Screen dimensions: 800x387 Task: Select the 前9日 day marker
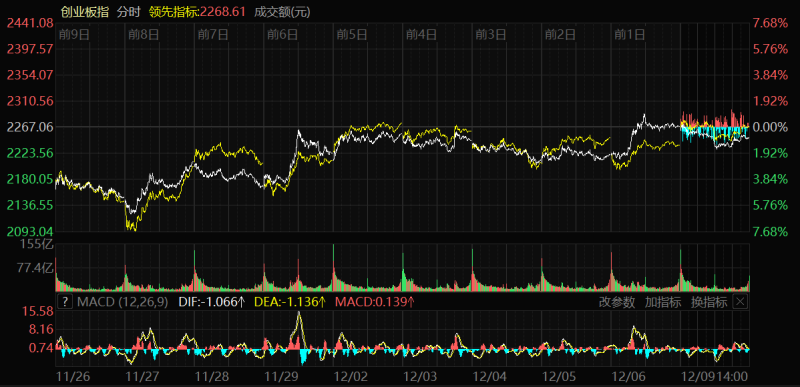coord(74,35)
